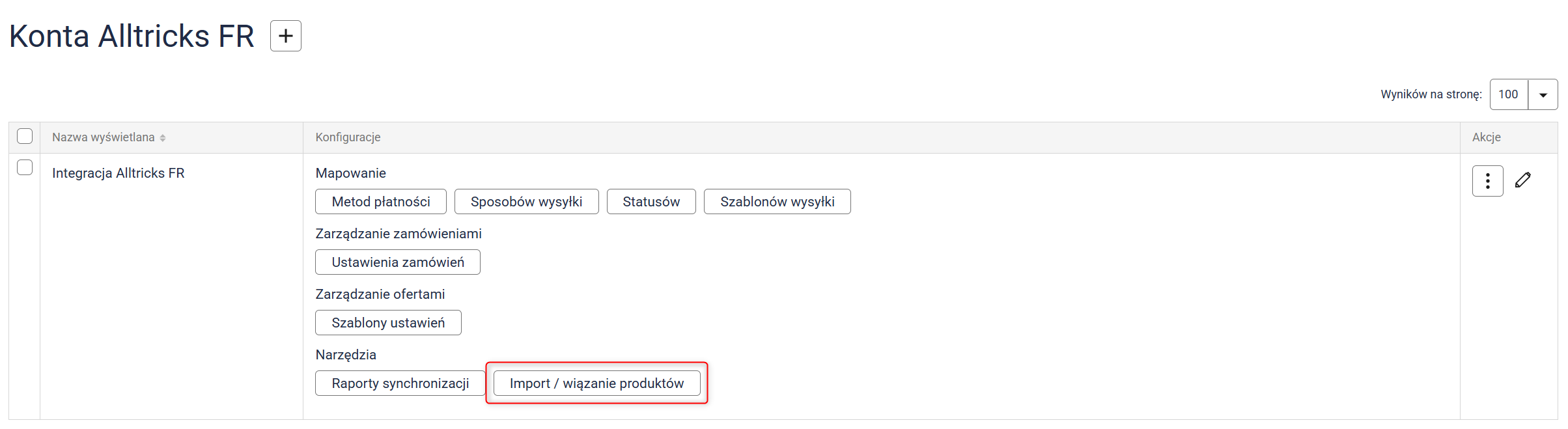Edit Integracja Alltricks FR with pencil icon
Screen dimensions: 1568x429
click(1523, 180)
